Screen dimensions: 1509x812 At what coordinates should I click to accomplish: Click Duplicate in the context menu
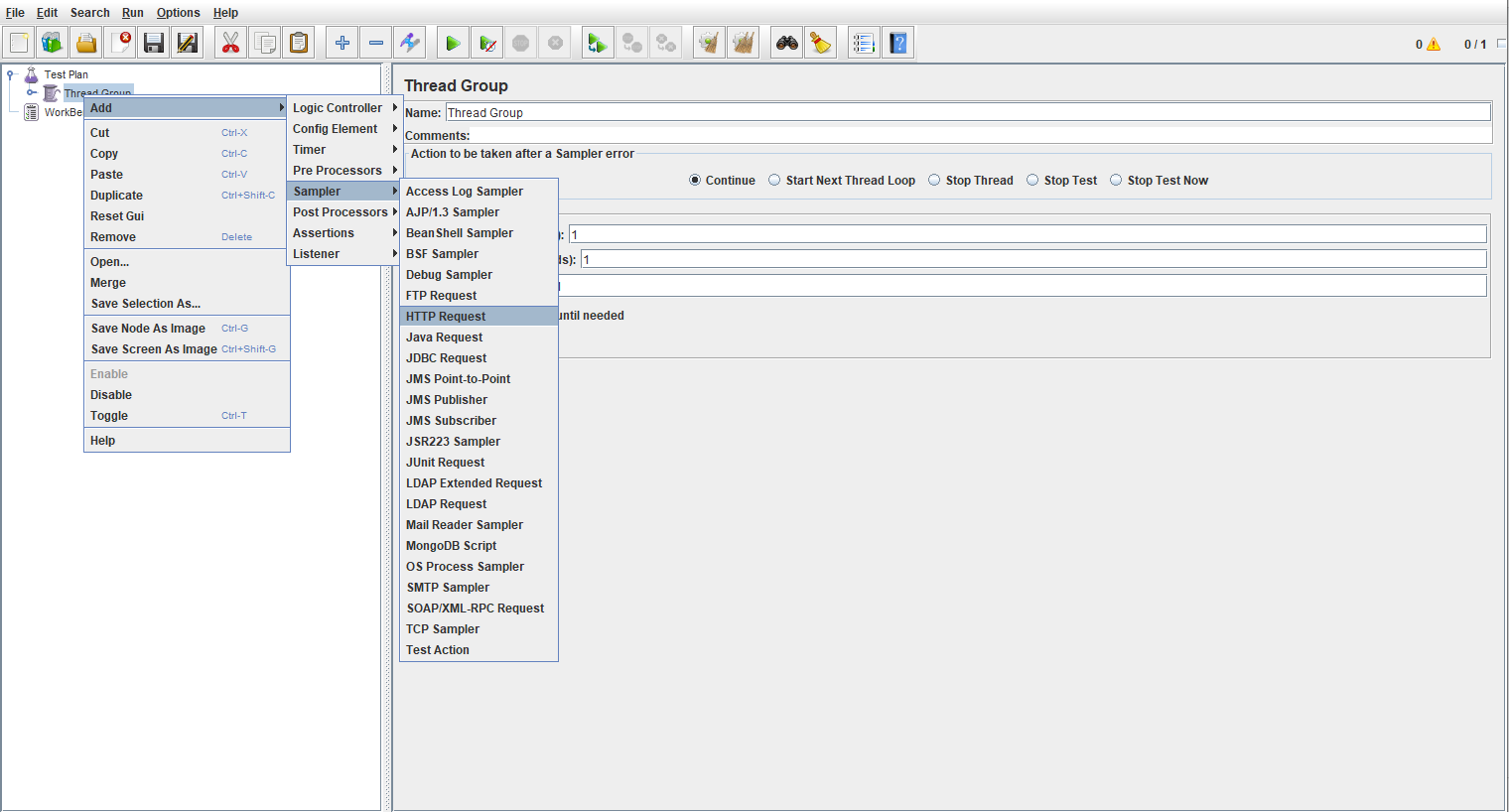point(117,196)
